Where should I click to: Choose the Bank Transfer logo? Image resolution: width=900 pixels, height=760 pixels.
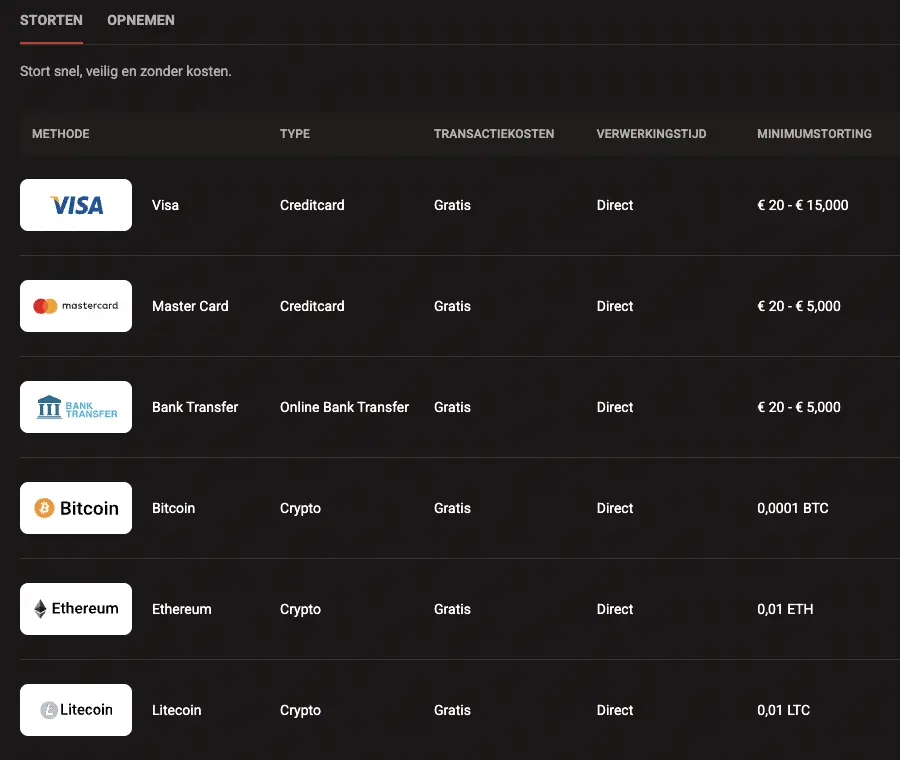[x=76, y=407]
